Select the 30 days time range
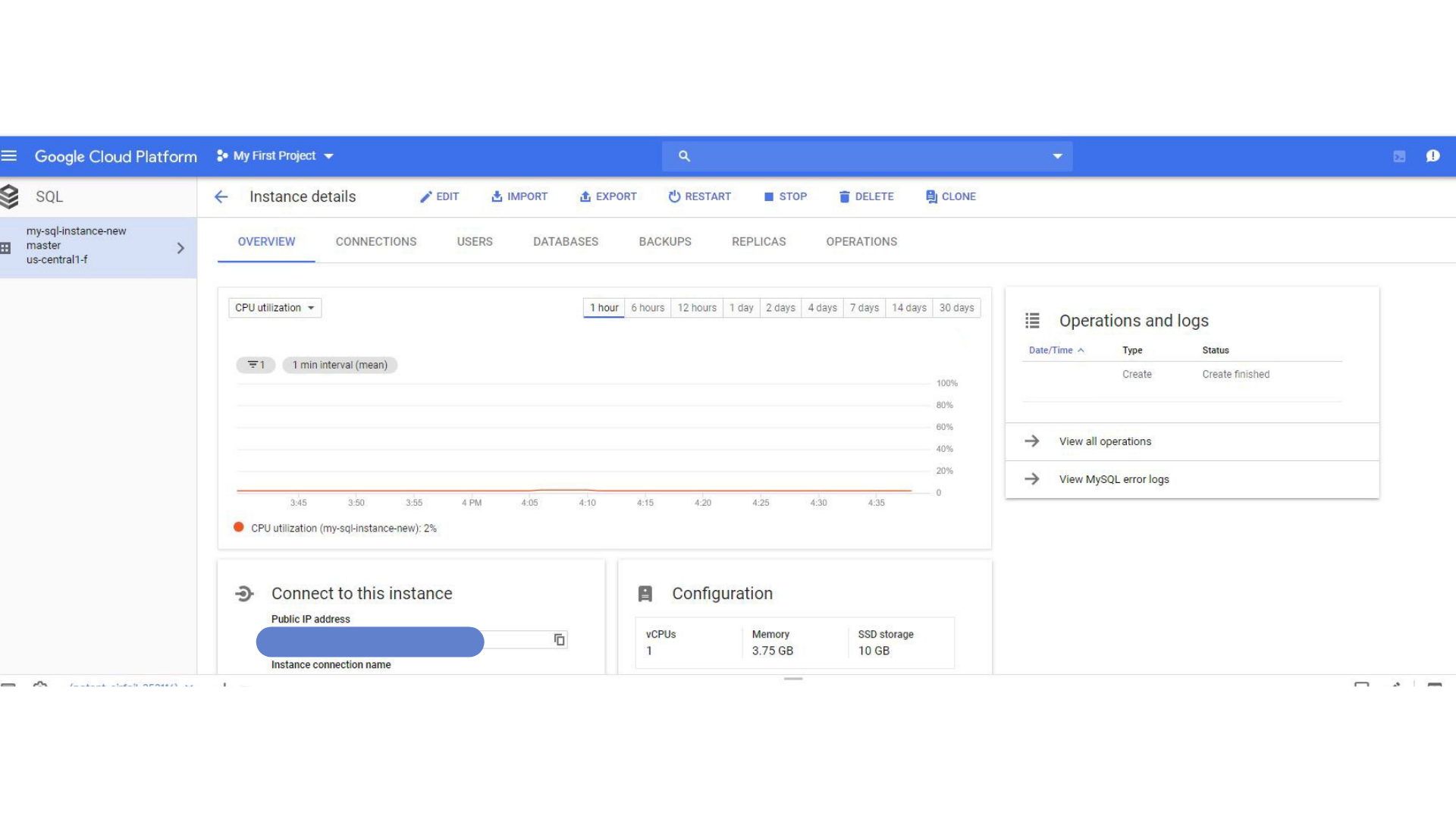Screen dimensions: 1456x819 click(956, 307)
